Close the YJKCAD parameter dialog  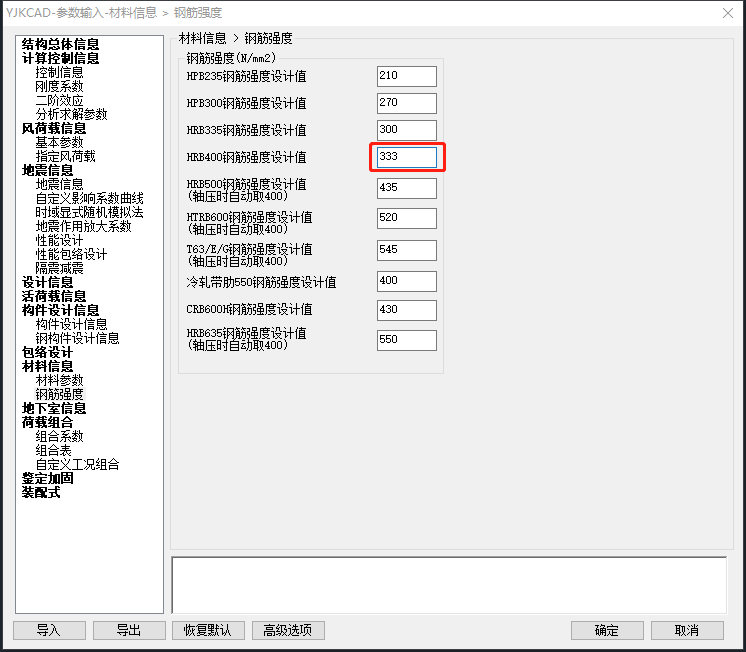pos(727,13)
